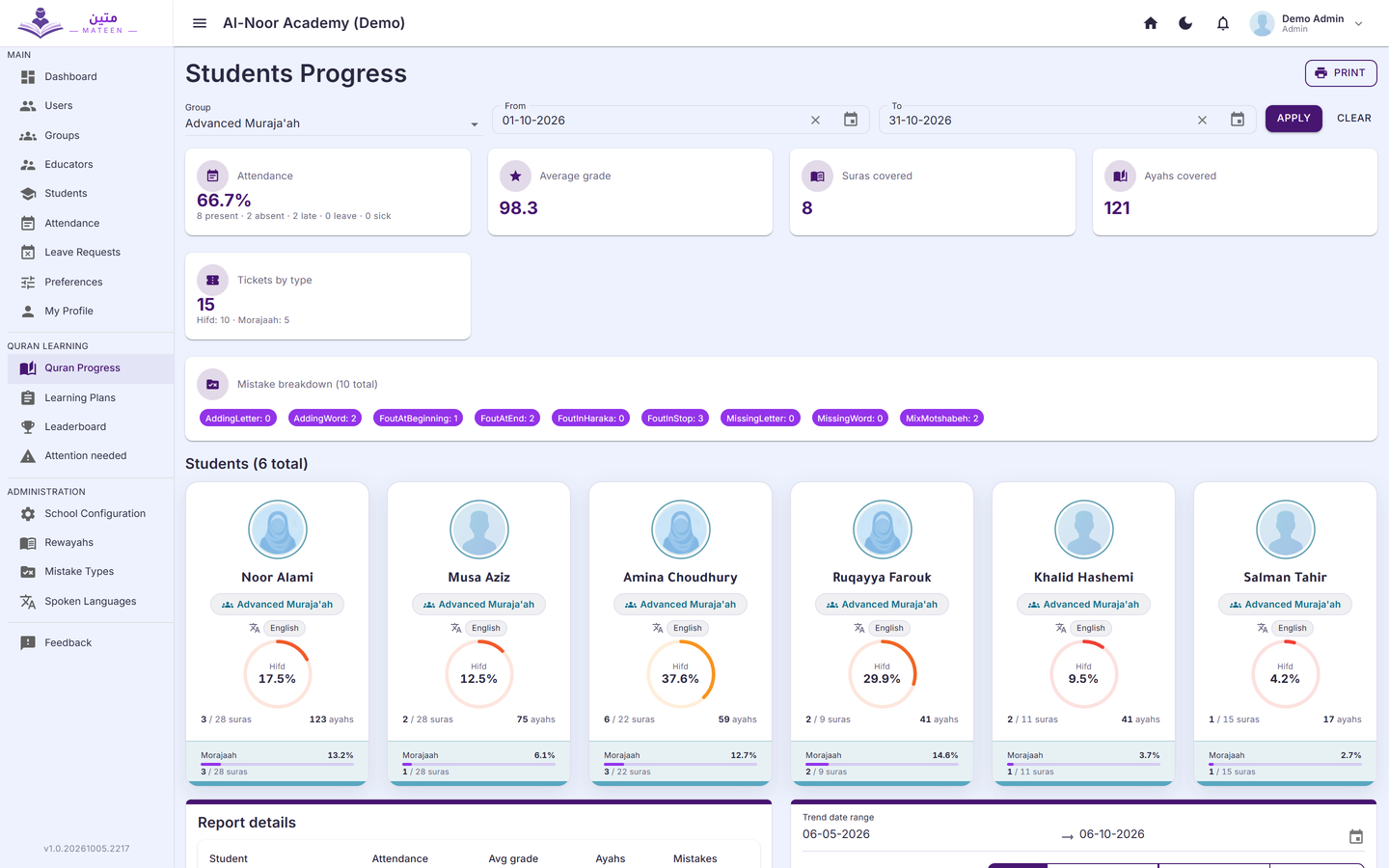Screen dimensions: 1389x868
Task: Click the Trend date range start field
Action: [x=928, y=835]
